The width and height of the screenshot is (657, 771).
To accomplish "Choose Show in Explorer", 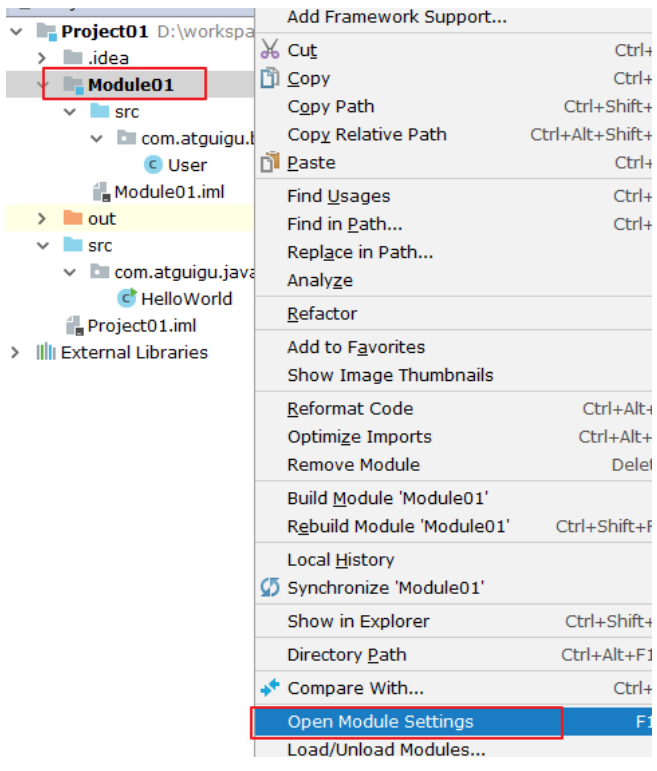I will coord(453,621).
